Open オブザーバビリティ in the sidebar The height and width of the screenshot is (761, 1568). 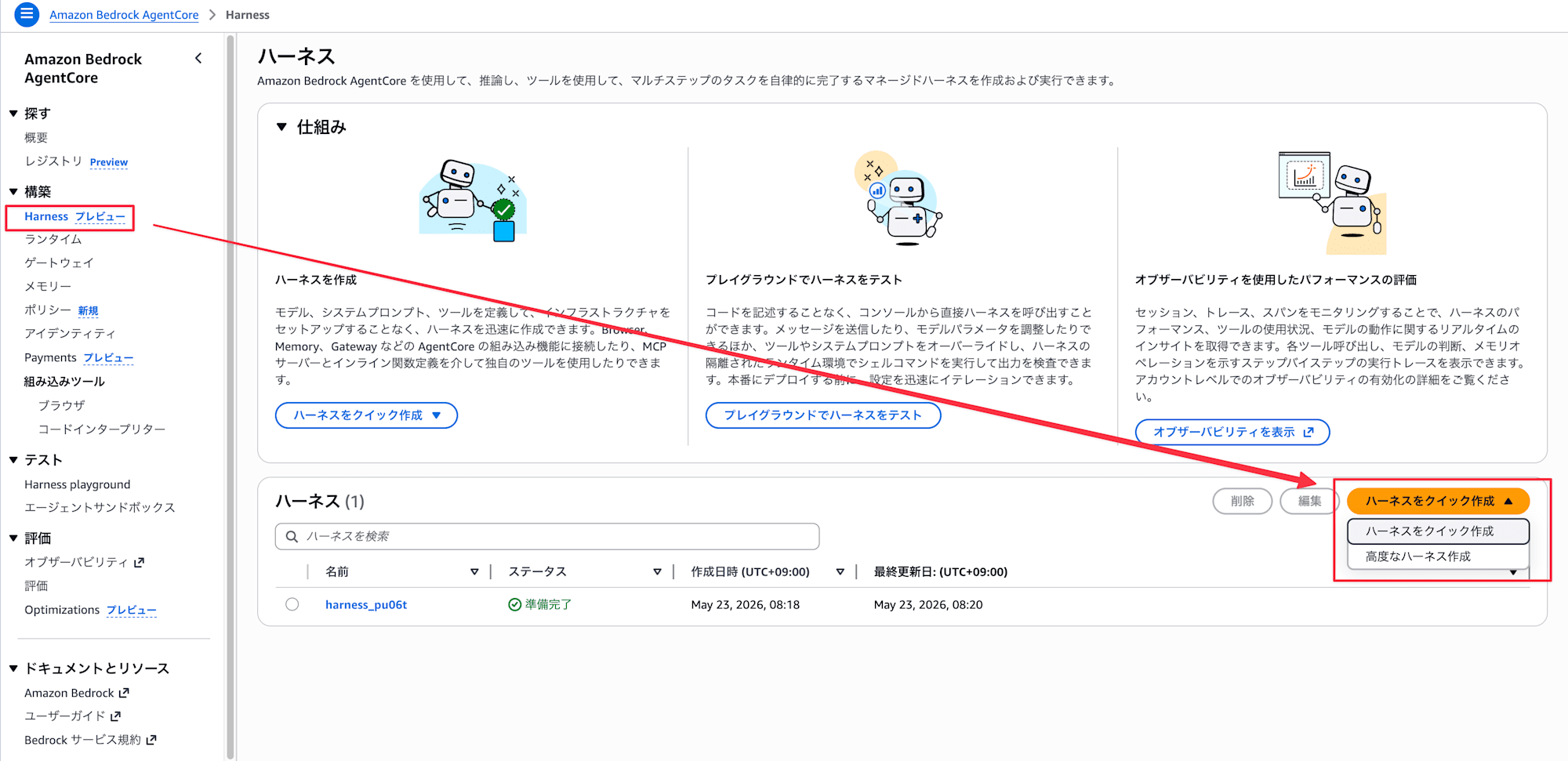pos(76,562)
